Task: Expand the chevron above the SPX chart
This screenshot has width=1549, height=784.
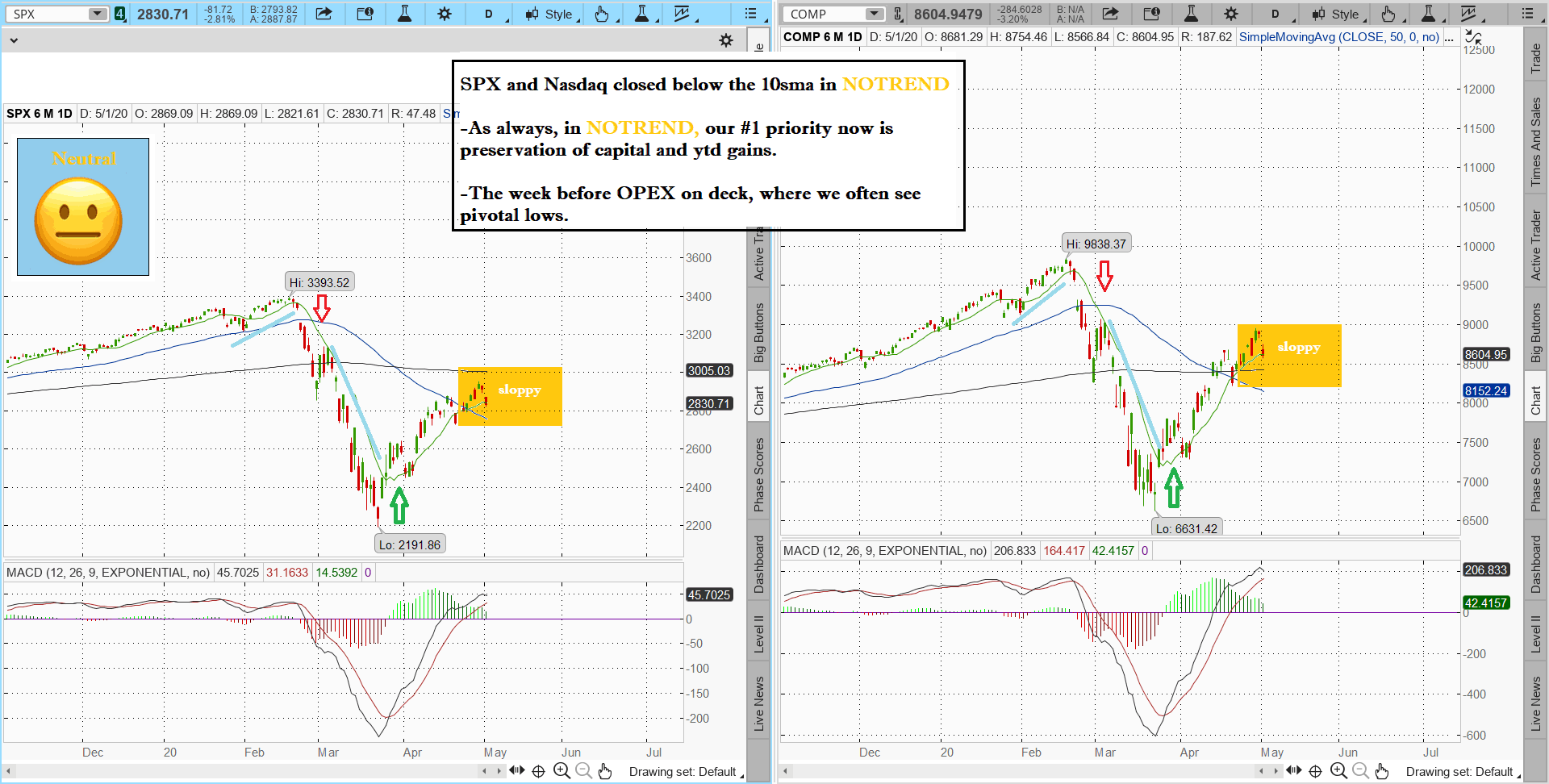Action: coord(14,40)
